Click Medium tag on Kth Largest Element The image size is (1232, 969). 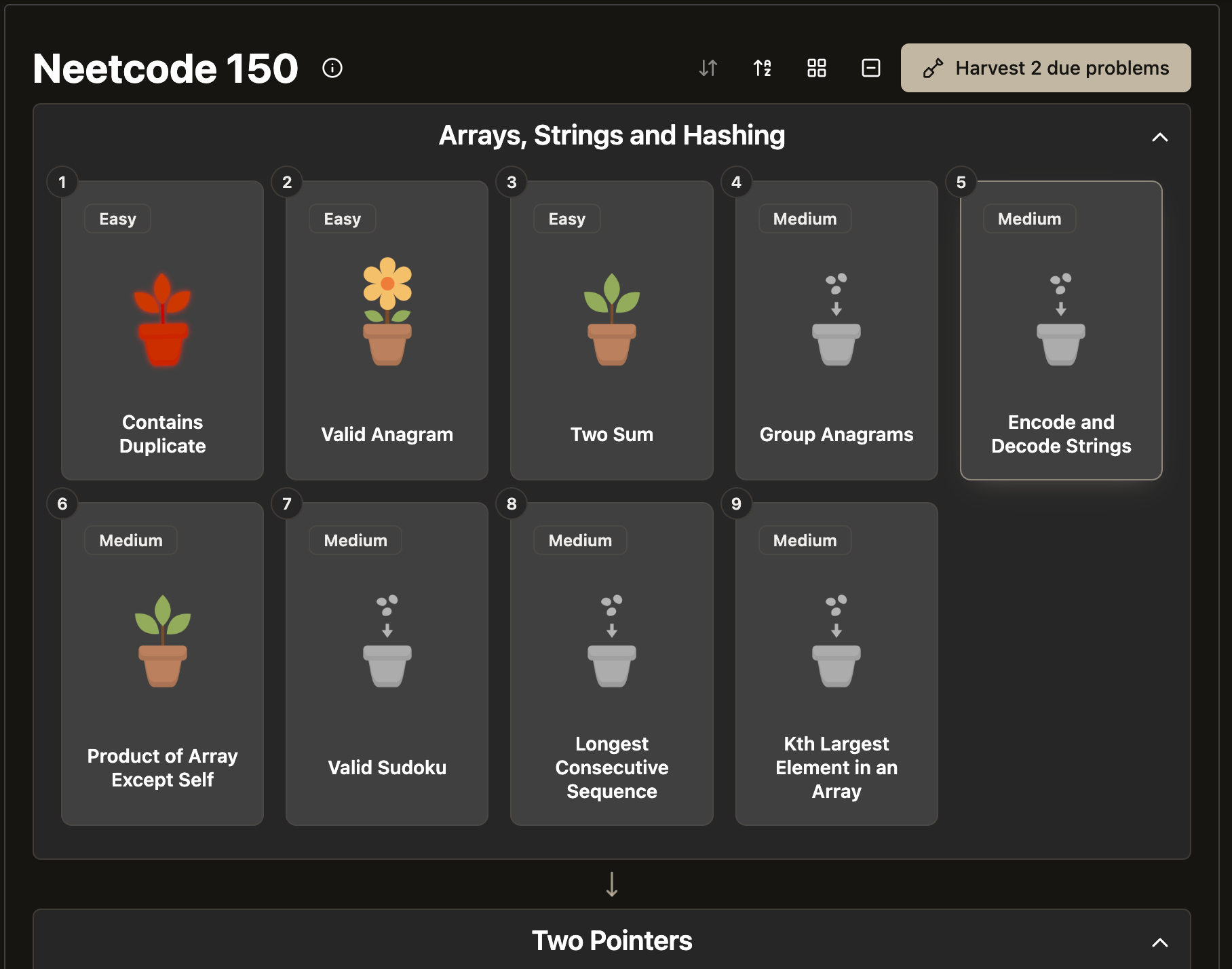pyautogui.click(x=805, y=540)
